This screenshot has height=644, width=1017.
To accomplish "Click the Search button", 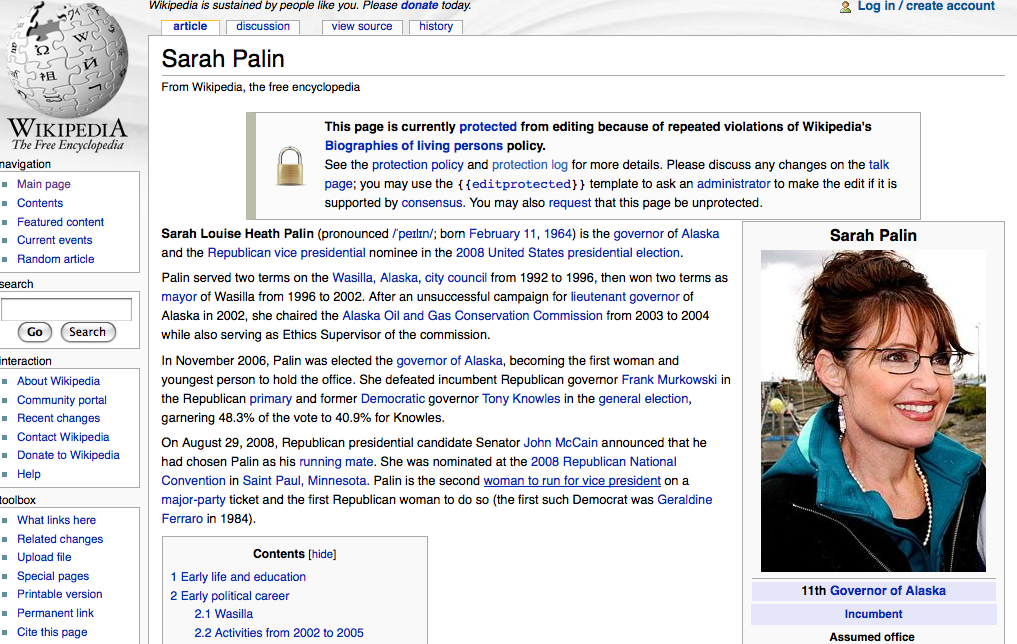I will [x=88, y=332].
